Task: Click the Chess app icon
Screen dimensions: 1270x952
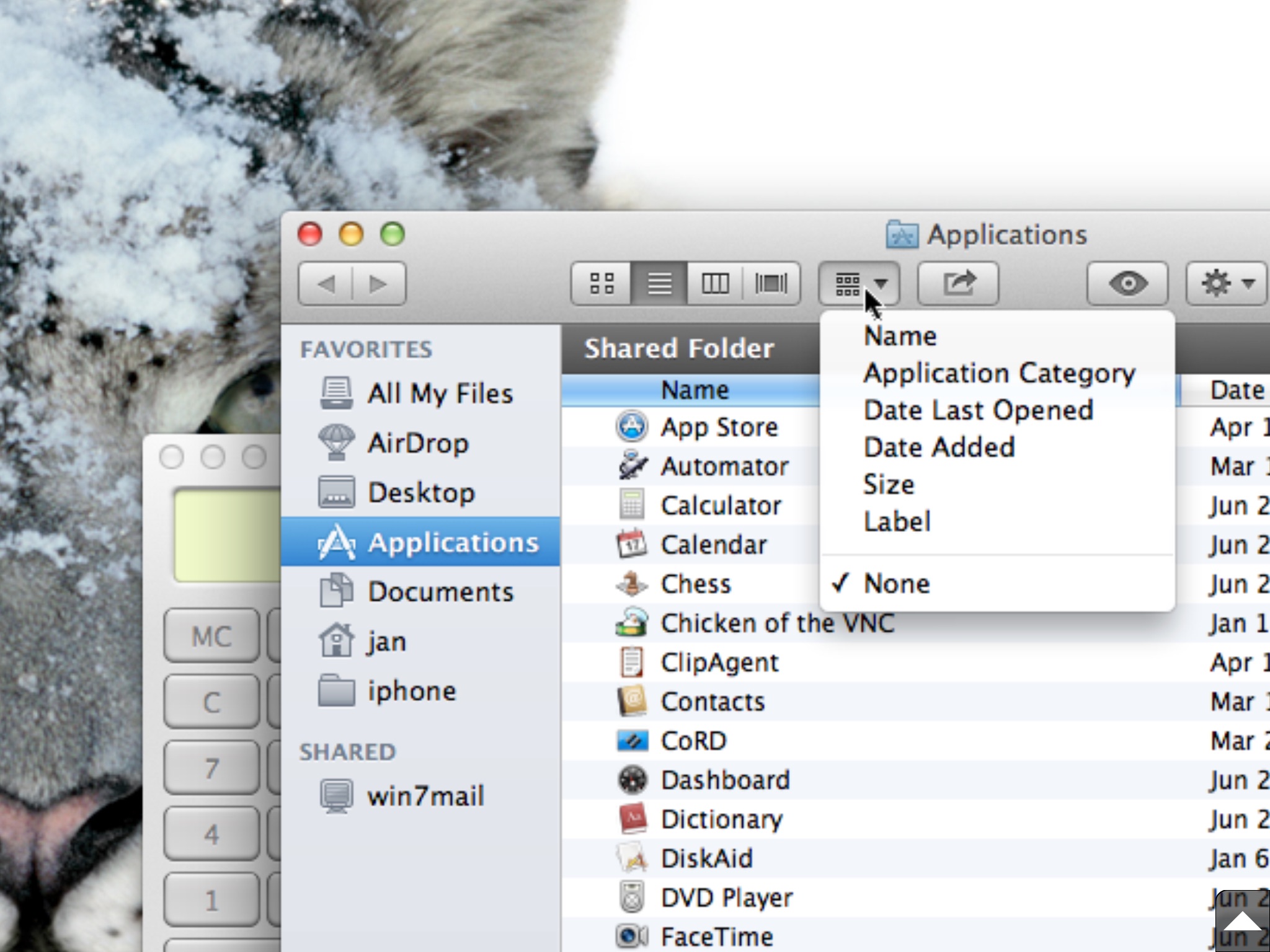Action: tap(632, 583)
